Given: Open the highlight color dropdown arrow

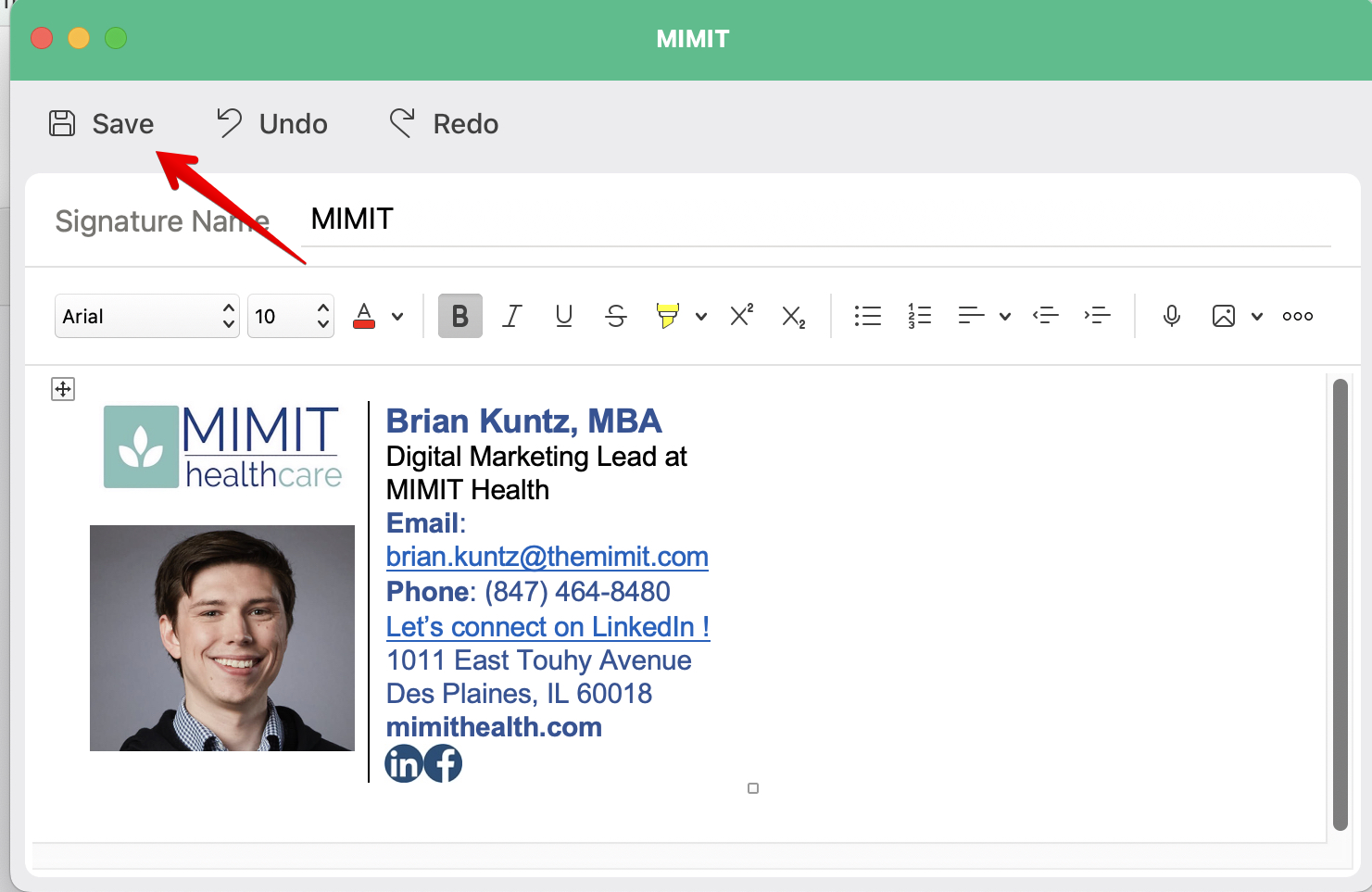Looking at the screenshot, I should [x=701, y=316].
